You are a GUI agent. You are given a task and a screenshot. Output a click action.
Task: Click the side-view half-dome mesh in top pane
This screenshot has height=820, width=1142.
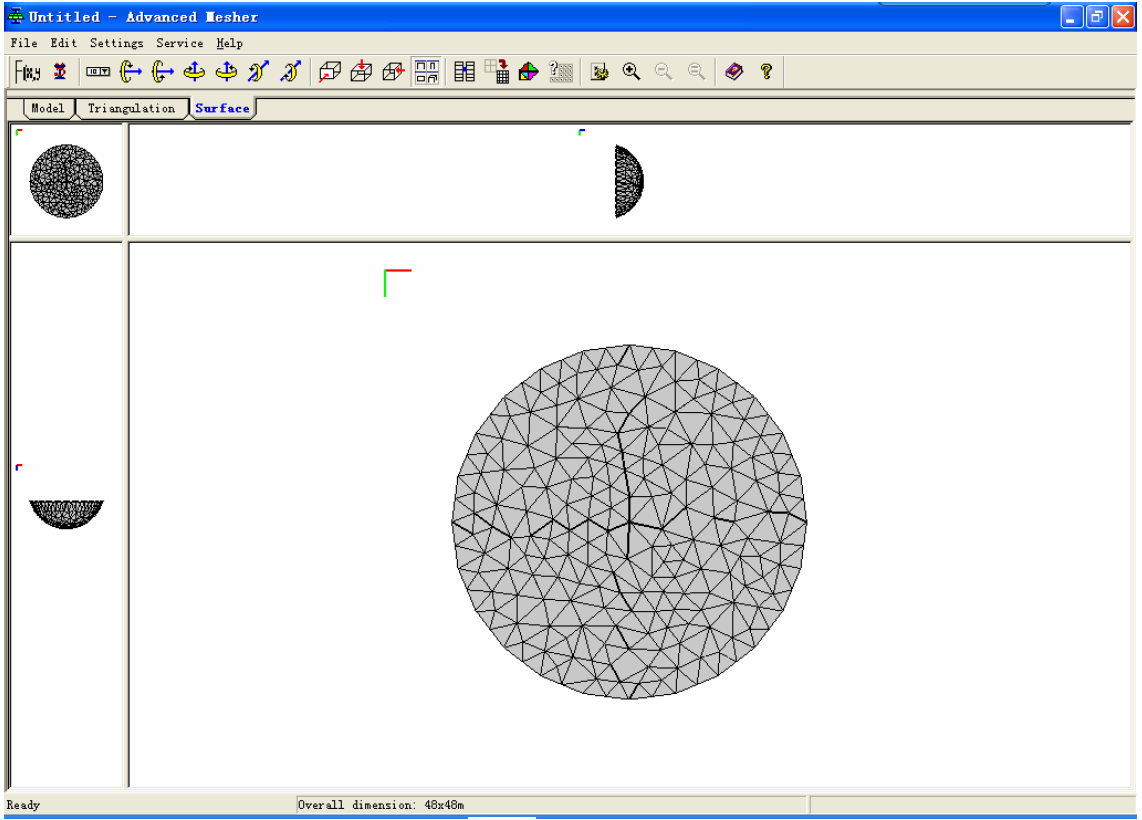pos(628,181)
